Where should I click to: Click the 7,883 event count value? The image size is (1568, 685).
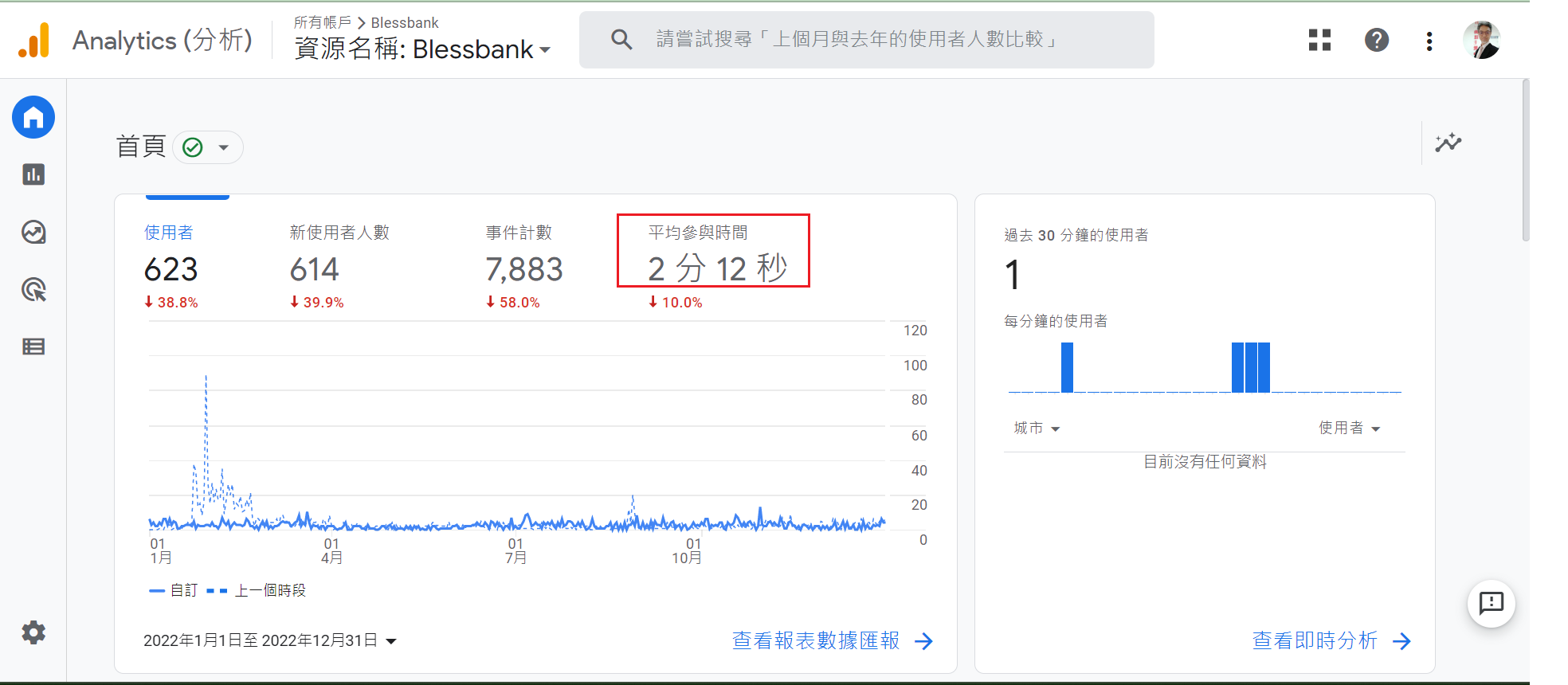point(524,269)
